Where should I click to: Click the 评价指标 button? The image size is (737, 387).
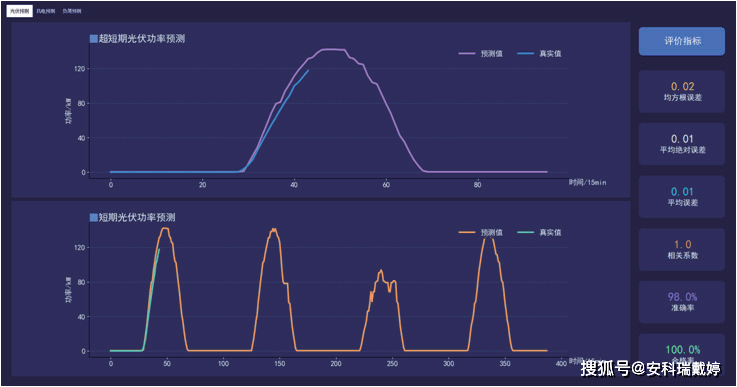pos(682,41)
